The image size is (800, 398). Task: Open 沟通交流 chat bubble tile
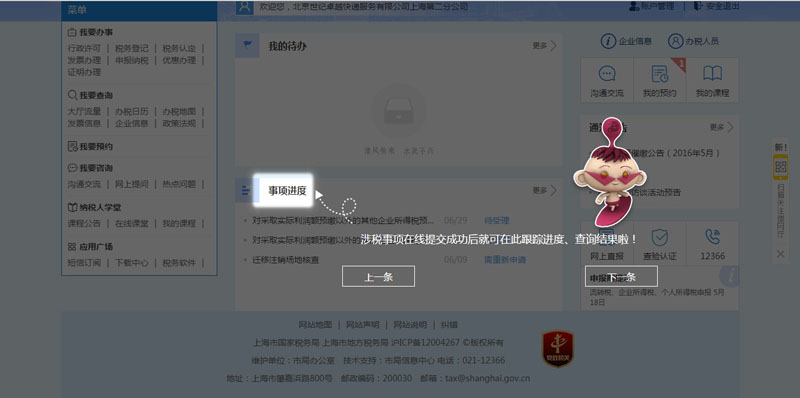607,81
